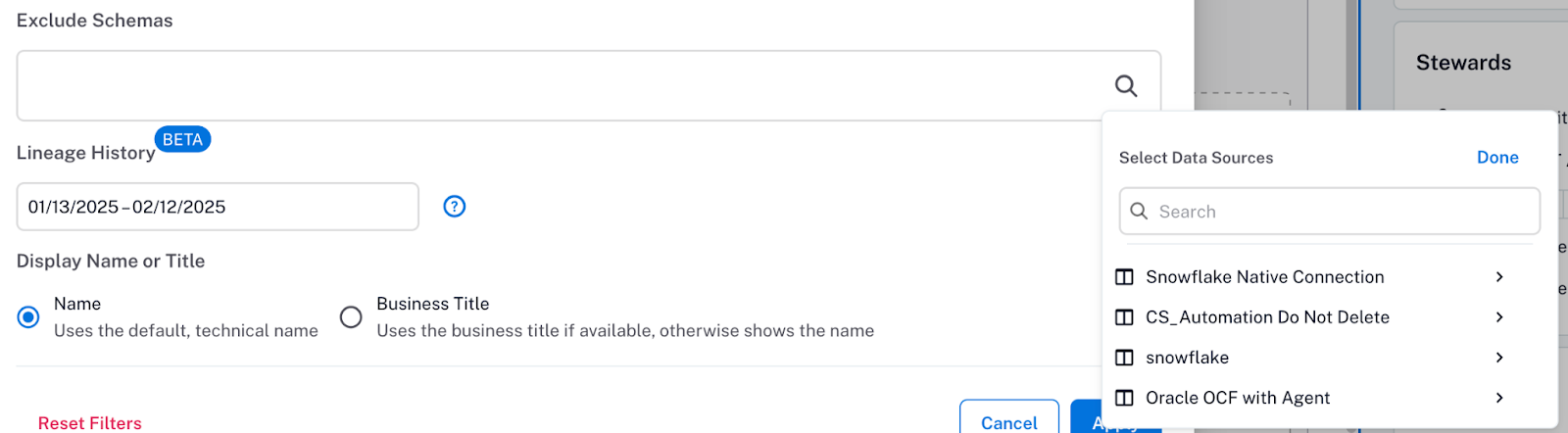Click the Exclude Schemas search magnifier icon
The width and height of the screenshot is (1568, 433).
click(1126, 86)
